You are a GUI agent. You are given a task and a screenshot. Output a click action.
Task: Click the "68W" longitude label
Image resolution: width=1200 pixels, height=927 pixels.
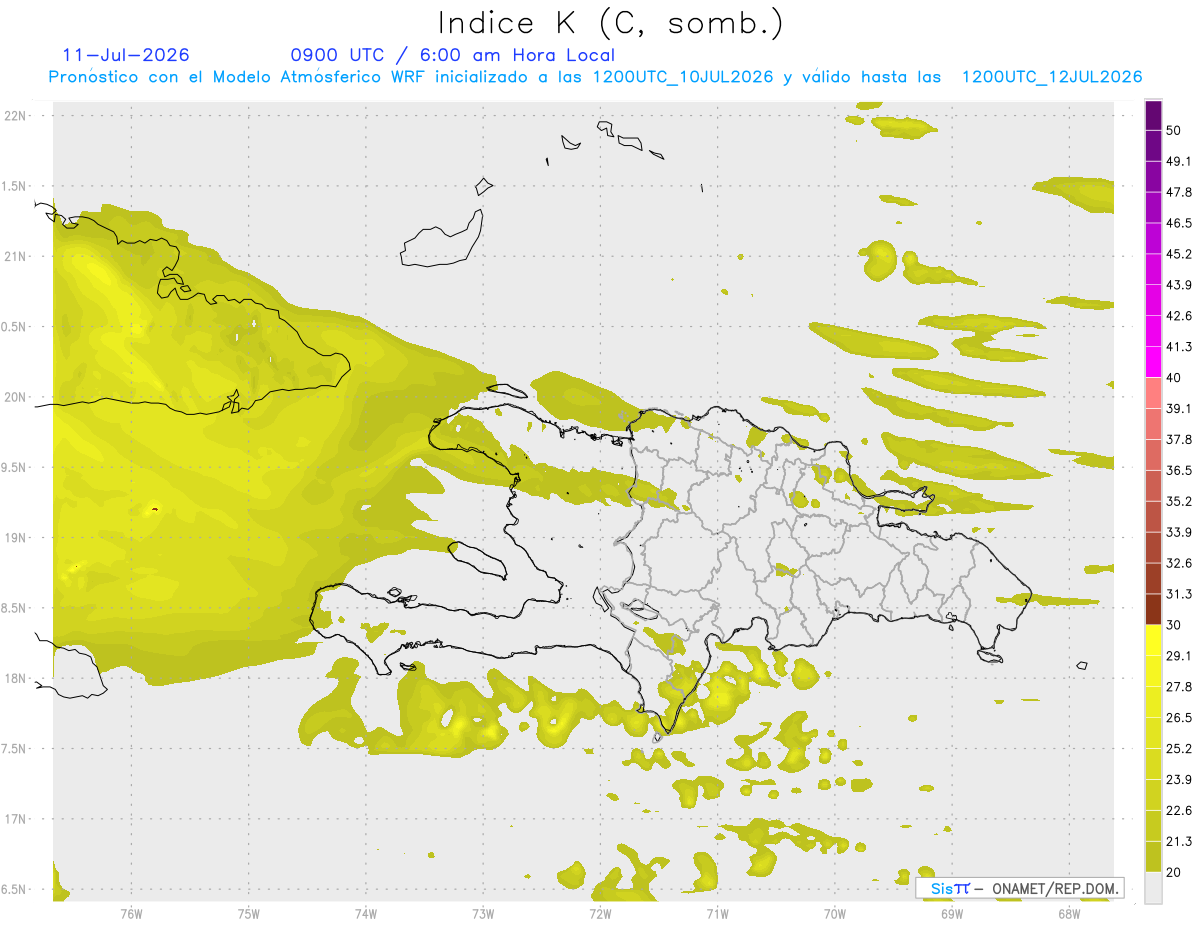[1069, 913]
